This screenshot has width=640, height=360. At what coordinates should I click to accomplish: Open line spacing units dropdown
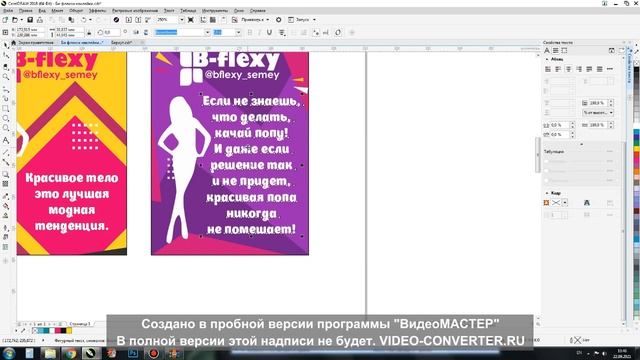(x=598, y=112)
